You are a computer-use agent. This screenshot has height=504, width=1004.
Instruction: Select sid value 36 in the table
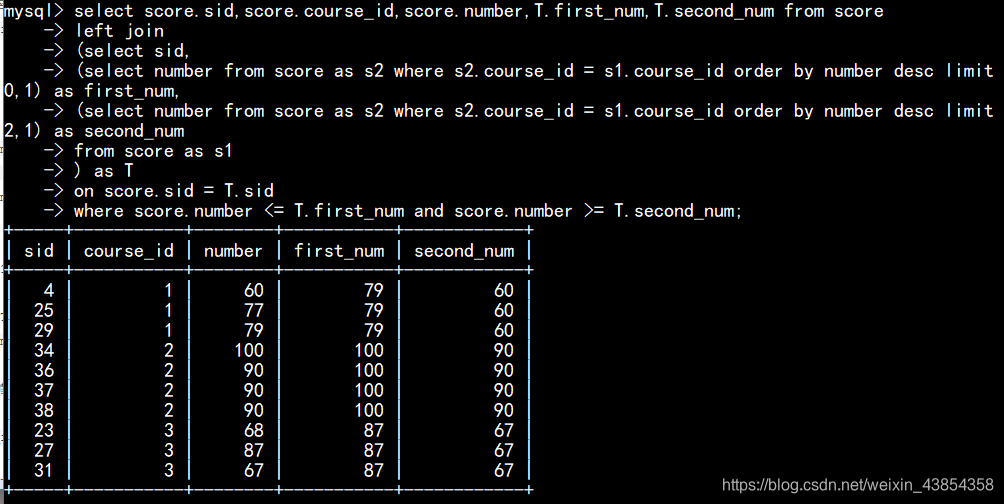coord(44,370)
